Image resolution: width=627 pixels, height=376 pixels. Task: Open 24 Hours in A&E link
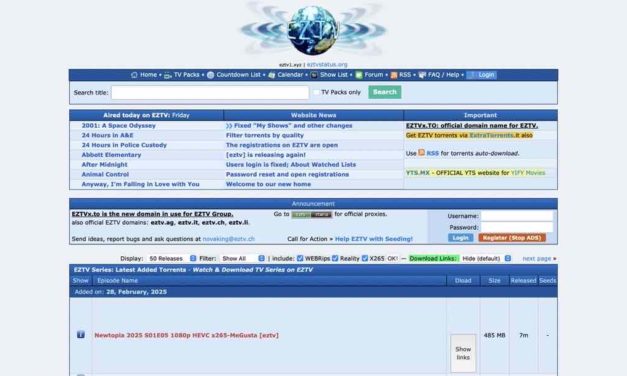[x=108, y=135]
